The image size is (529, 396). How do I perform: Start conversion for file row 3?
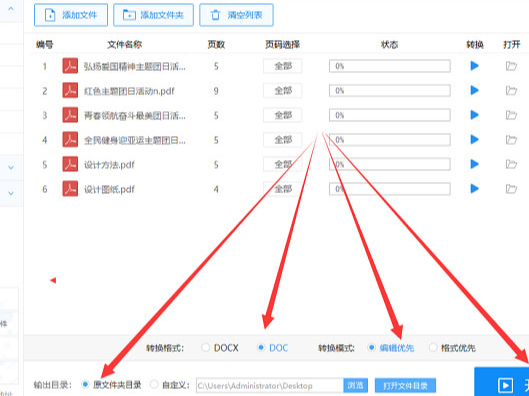(474, 115)
